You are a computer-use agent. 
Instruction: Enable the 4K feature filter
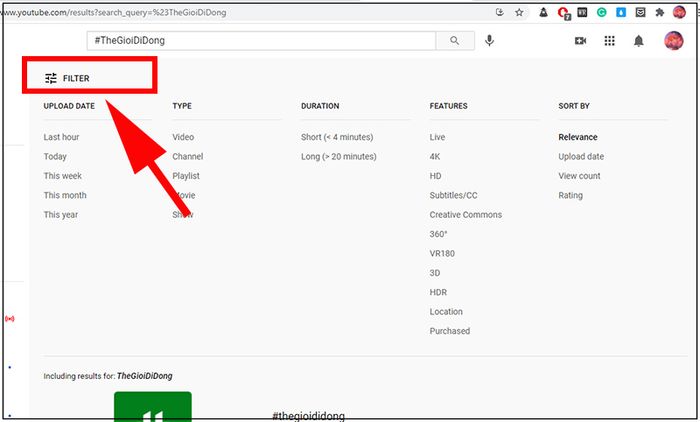[x=435, y=157]
